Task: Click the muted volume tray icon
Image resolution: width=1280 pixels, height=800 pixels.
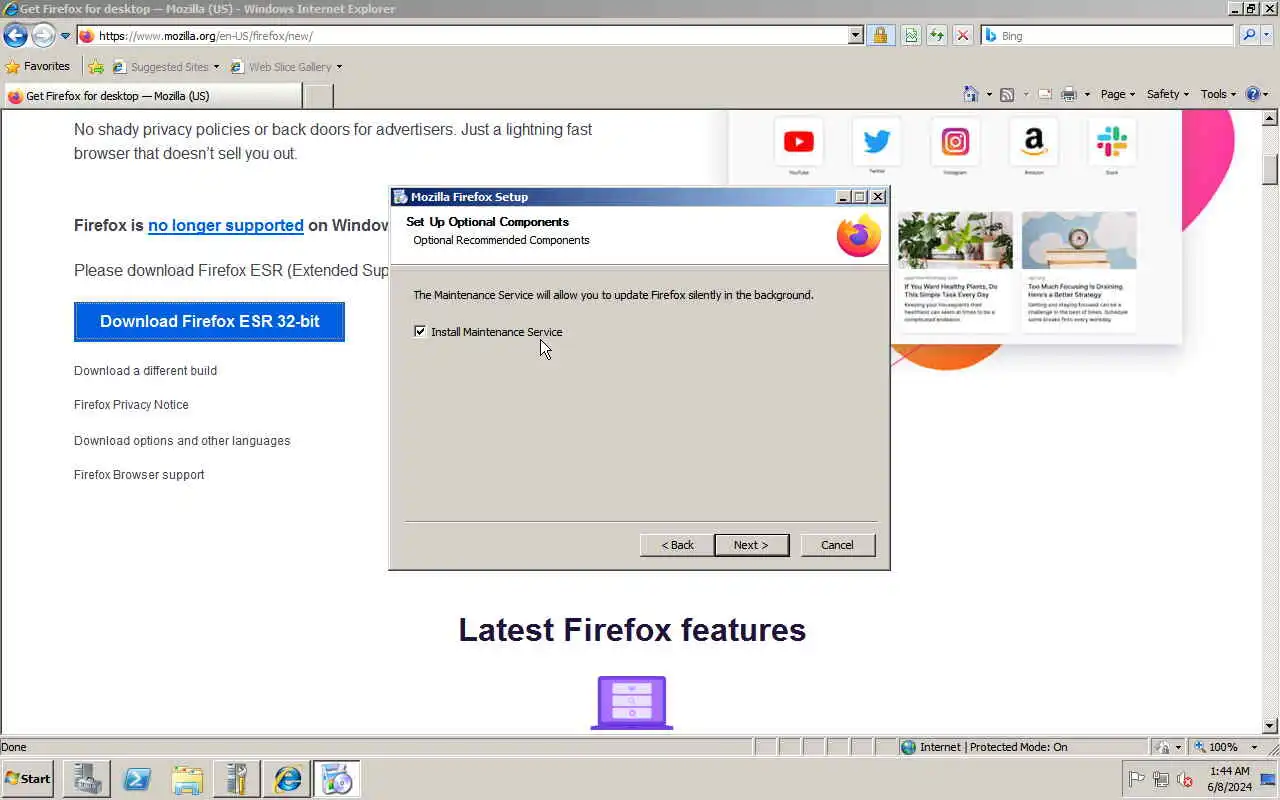Action: coord(1186,780)
